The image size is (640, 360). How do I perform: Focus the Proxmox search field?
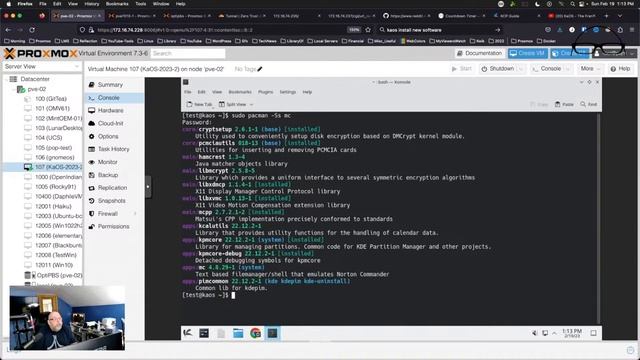coord(188,53)
